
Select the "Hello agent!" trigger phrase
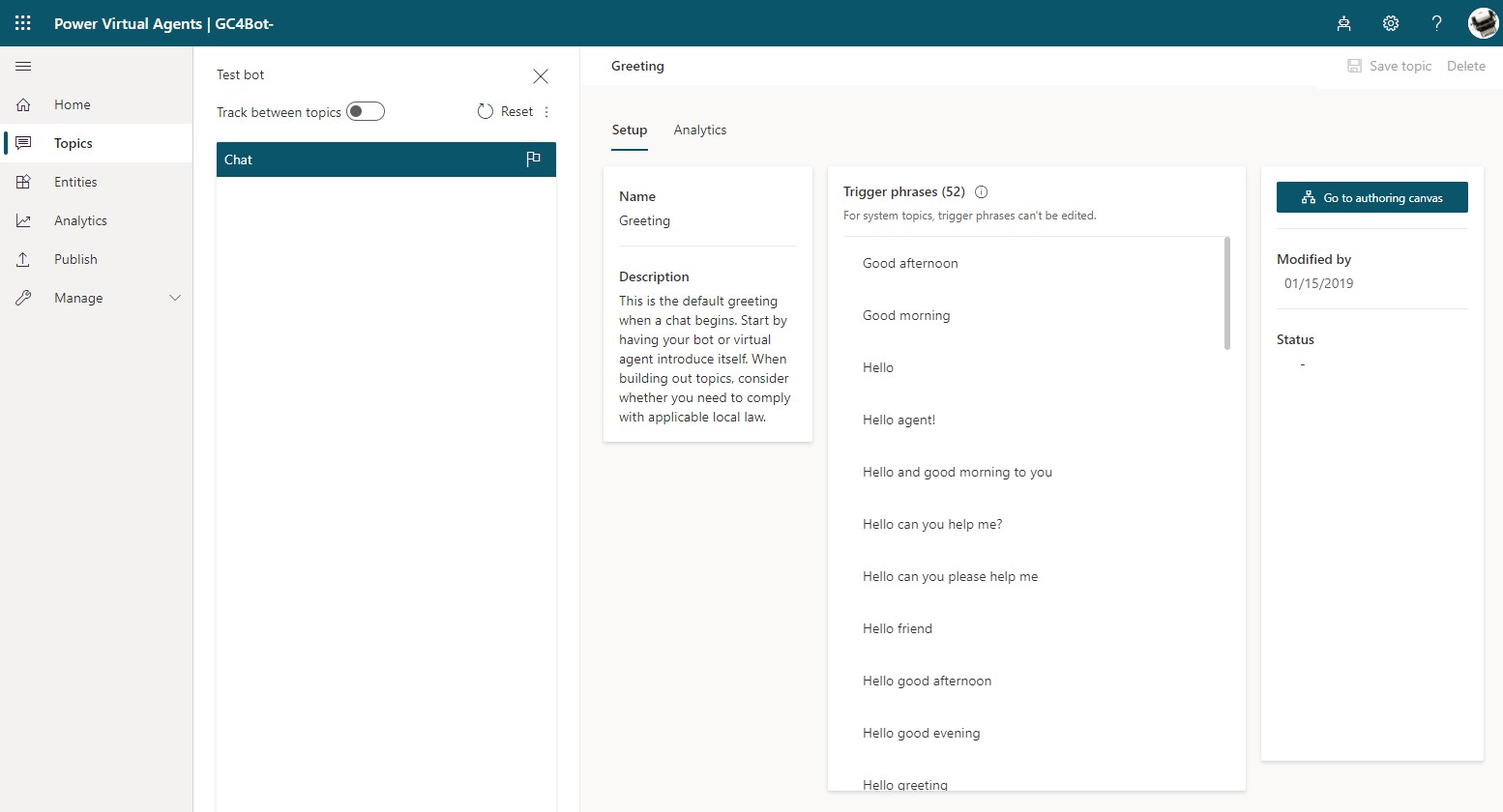[x=899, y=420]
